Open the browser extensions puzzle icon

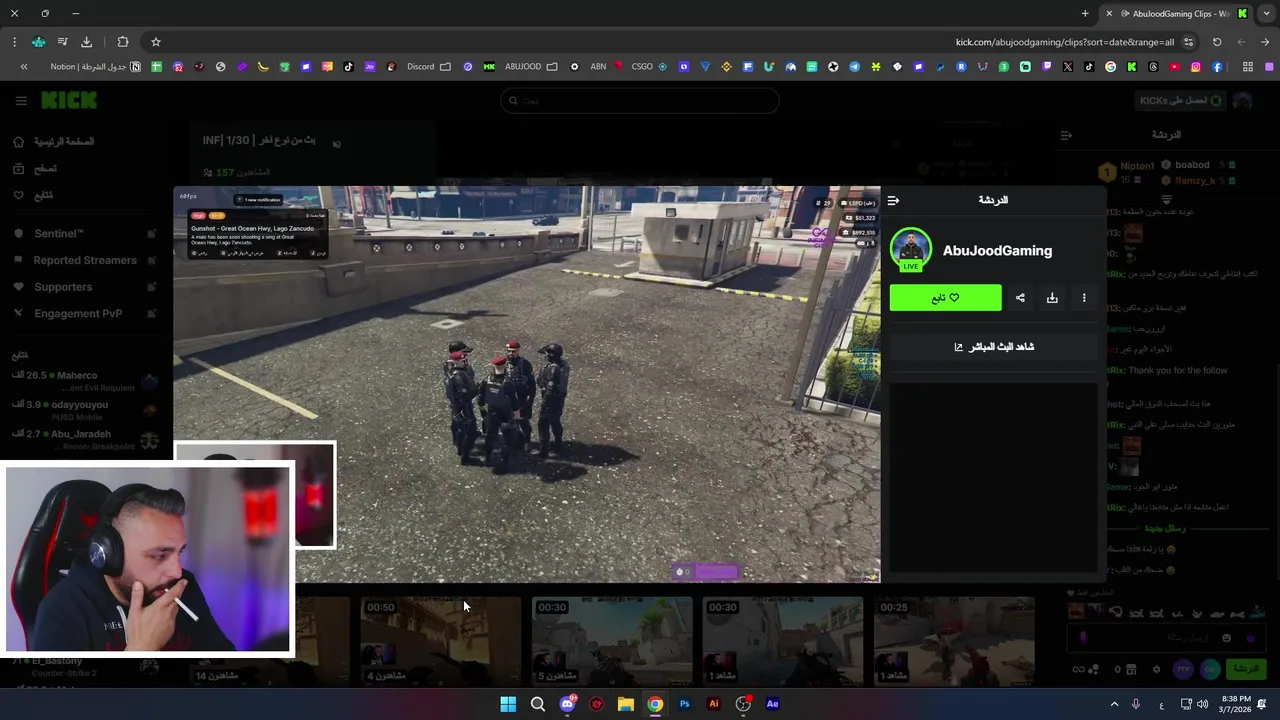[123, 42]
